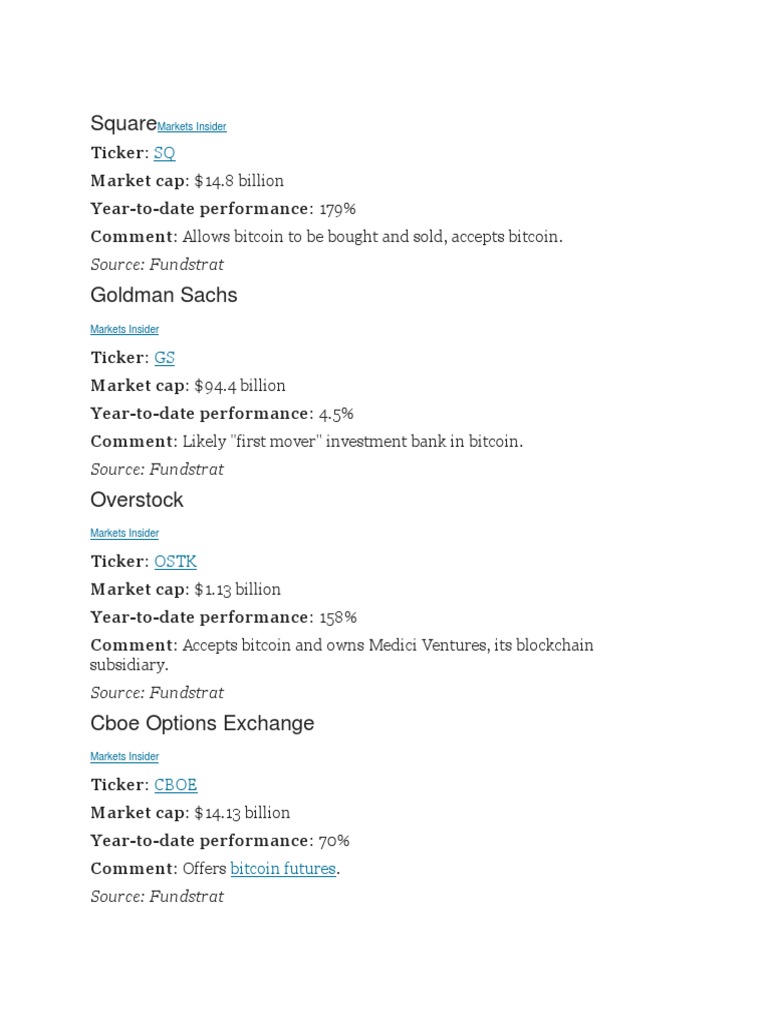Follow the CBOE ticker link
The image size is (768, 1024).
[x=175, y=785]
